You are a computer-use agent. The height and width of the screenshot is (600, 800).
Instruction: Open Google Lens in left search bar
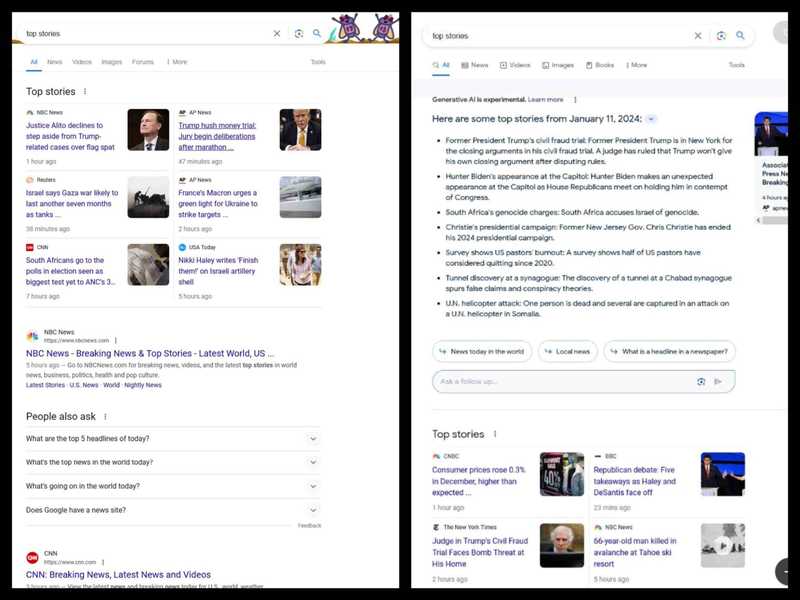(x=299, y=34)
